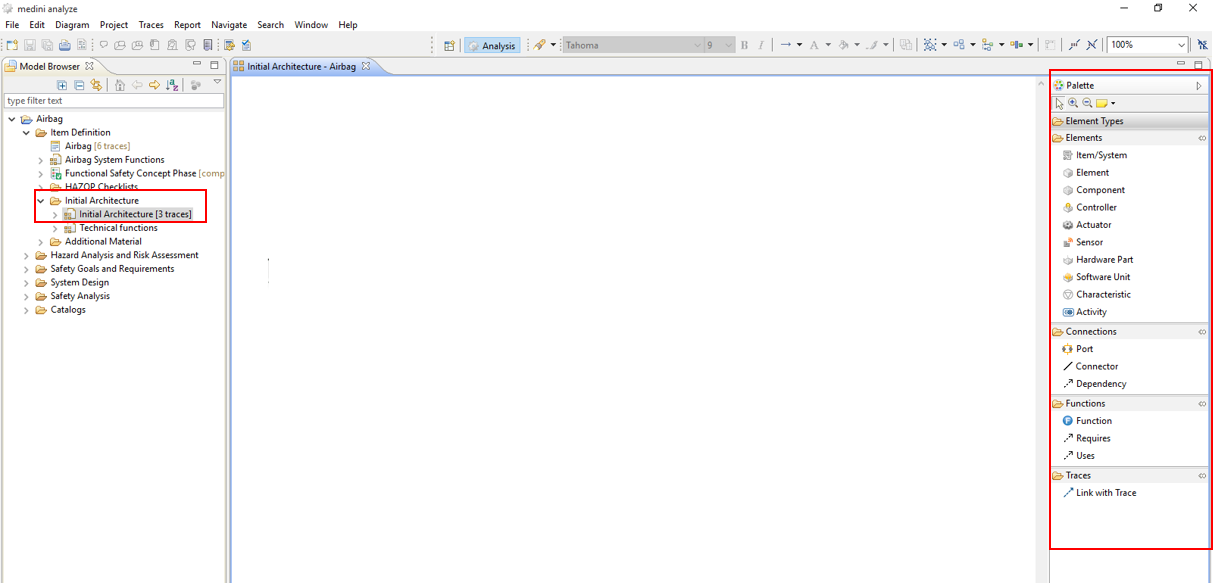Click the New project toolbar icon
Screen dimensions: 1213x583
click(12, 45)
